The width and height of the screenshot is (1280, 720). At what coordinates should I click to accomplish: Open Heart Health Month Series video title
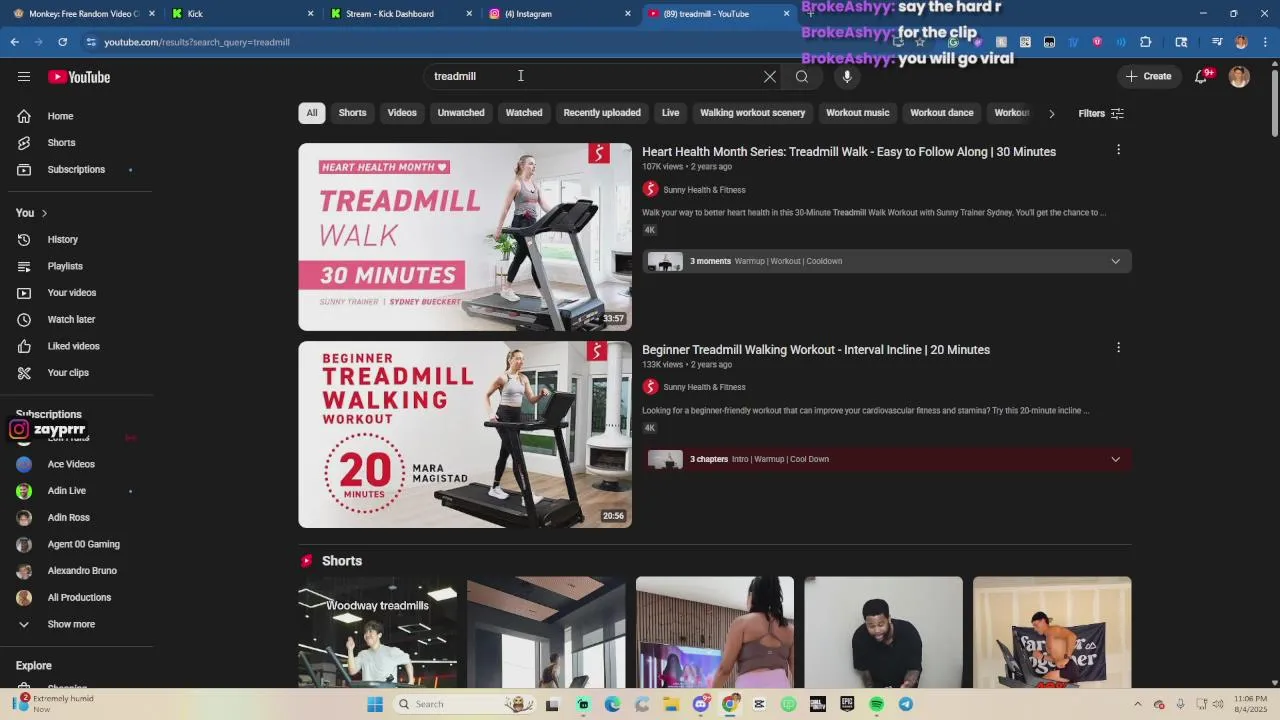849,152
